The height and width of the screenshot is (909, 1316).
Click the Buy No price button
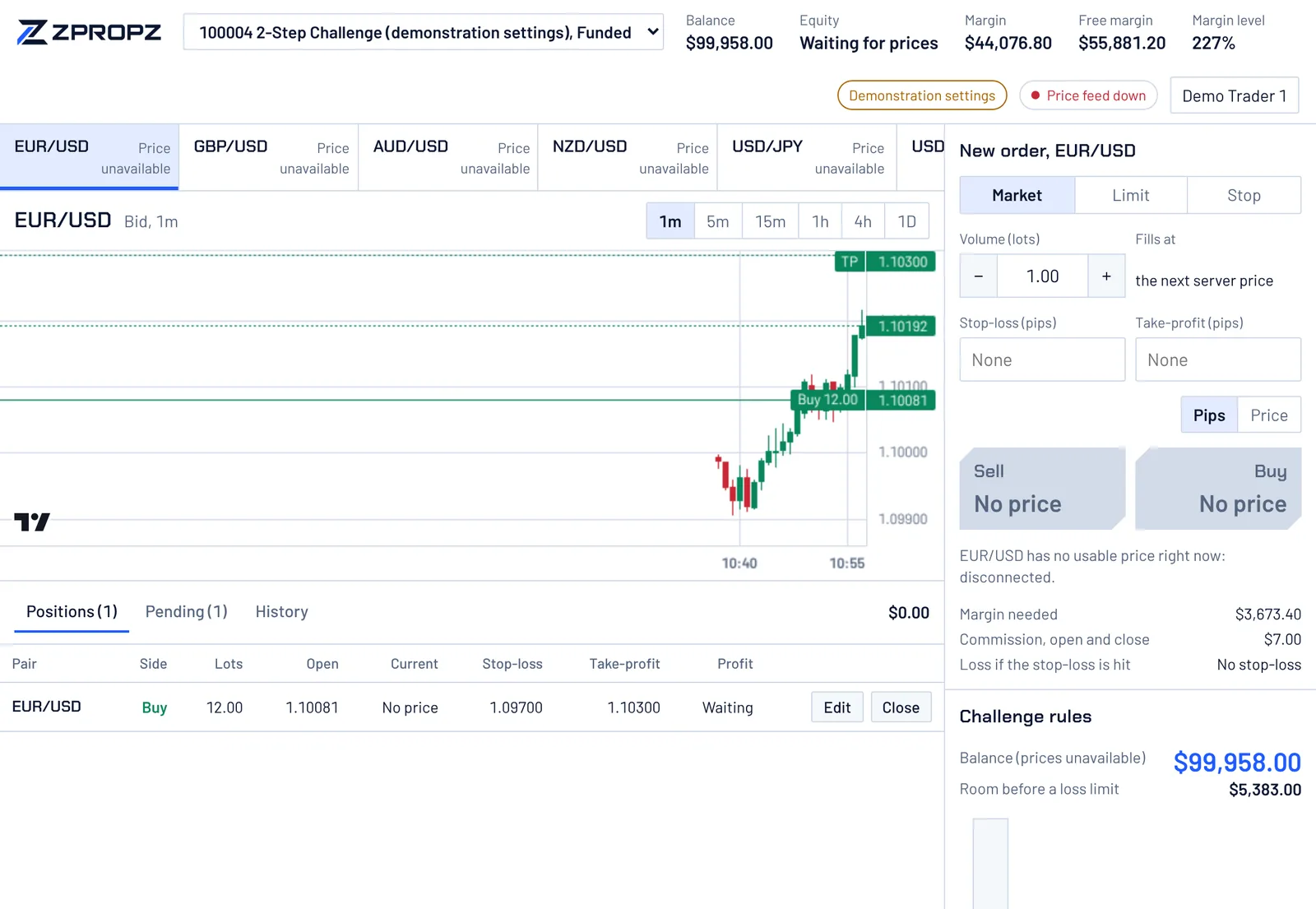pyautogui.click(x=1218, y=489)
